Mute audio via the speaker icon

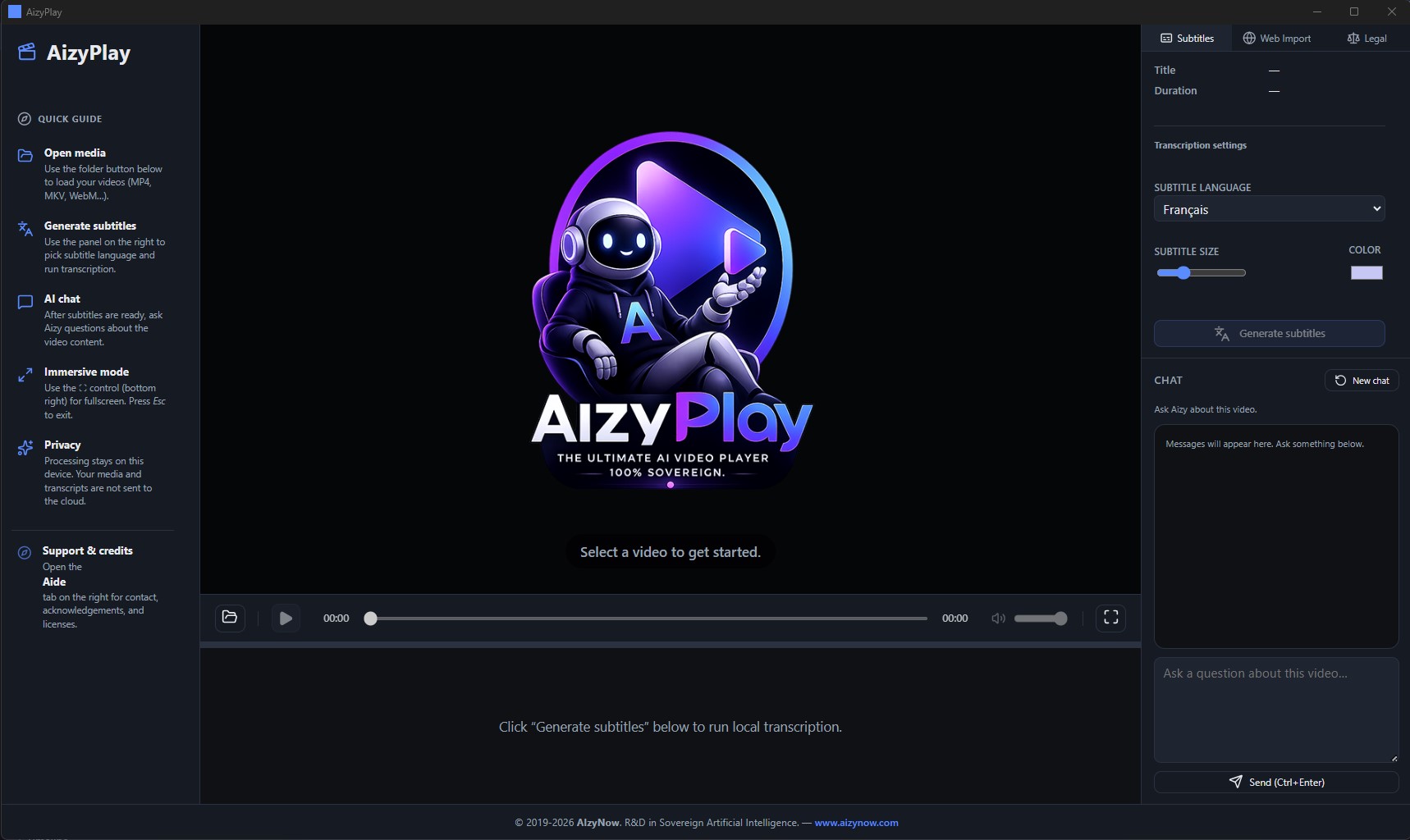pyautogui.click(x=998, y=619)
